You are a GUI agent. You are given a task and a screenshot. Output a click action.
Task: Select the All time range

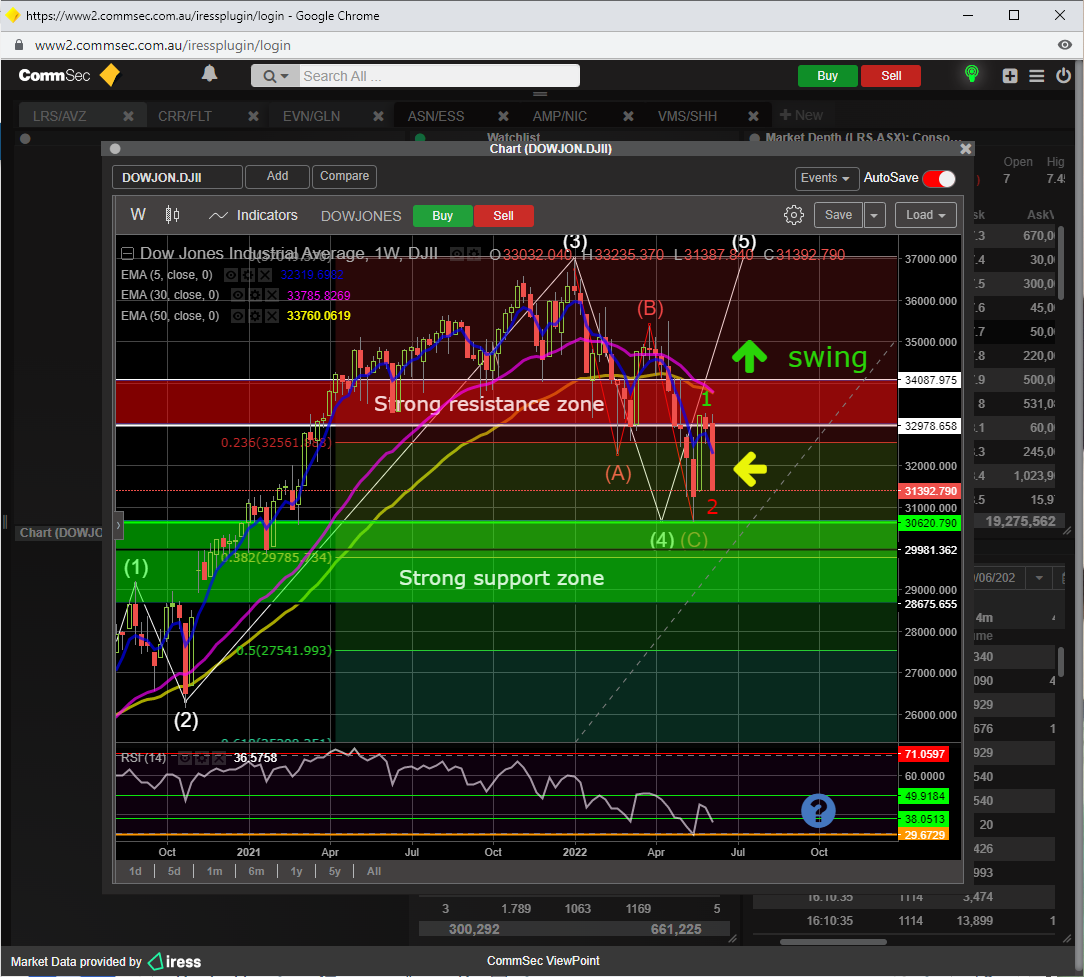pyautogui.click(x=374, y=871)
